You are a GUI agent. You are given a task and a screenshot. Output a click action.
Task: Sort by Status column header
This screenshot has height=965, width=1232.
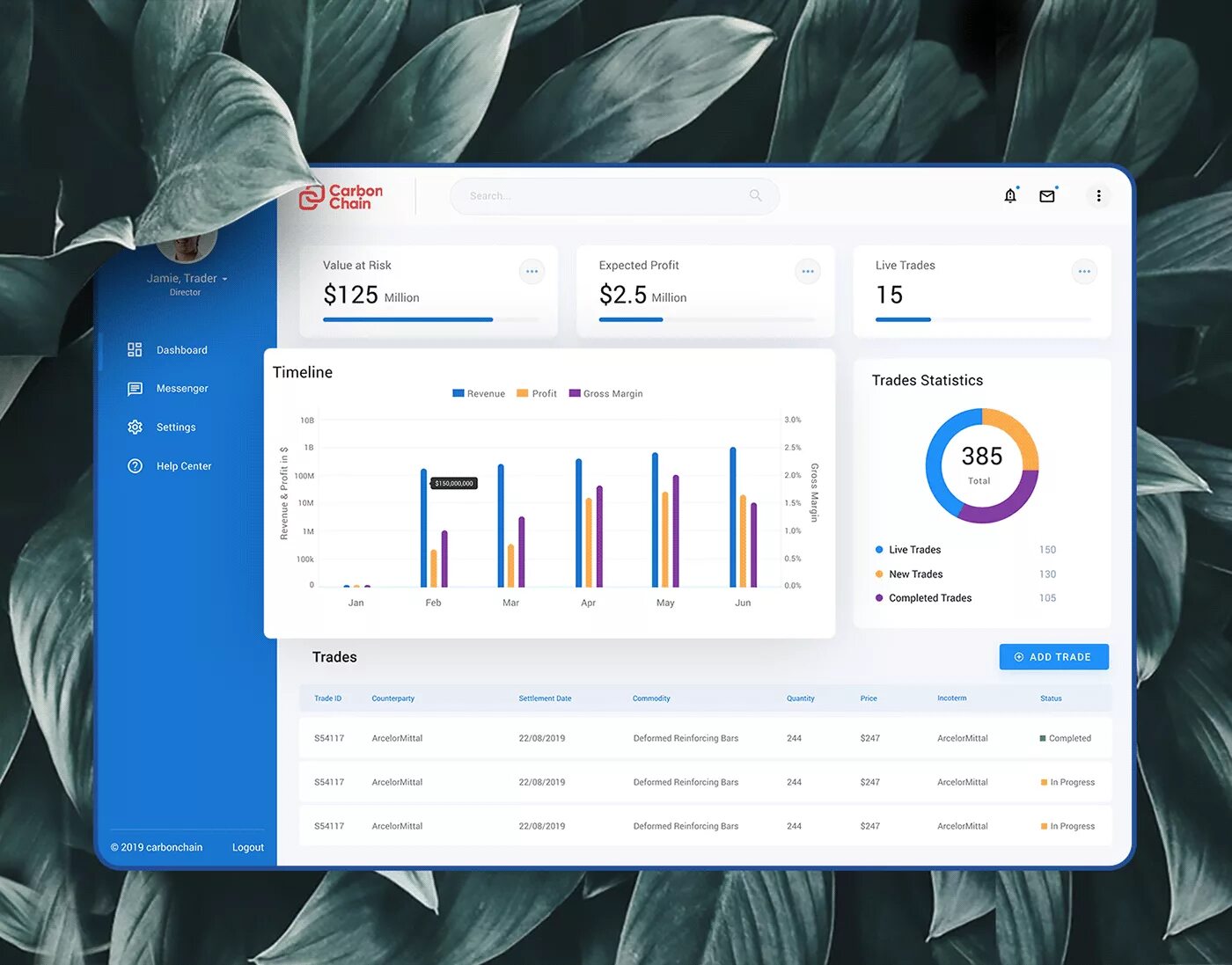1051,698
